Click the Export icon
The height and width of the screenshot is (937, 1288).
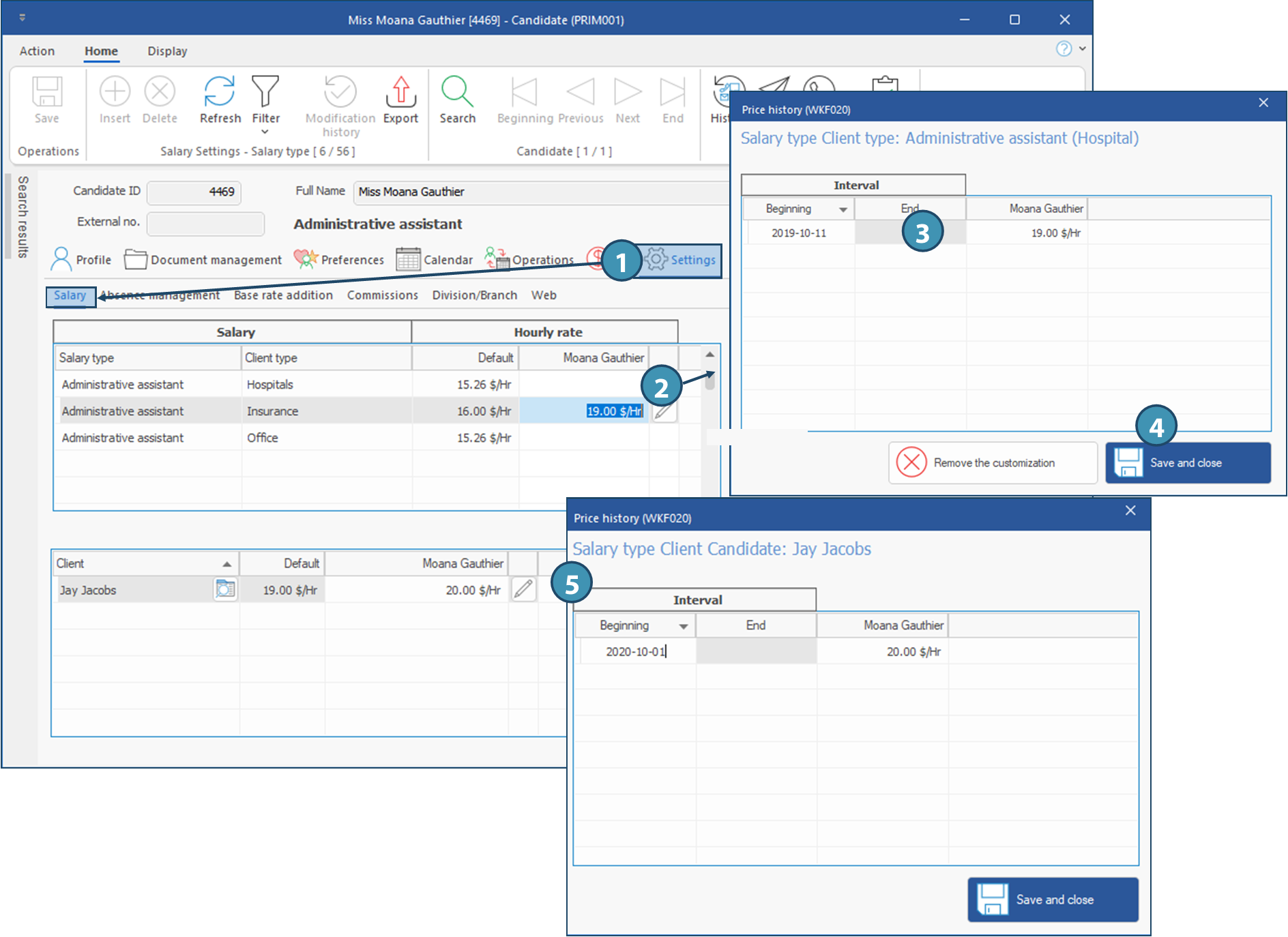(400, 92)
